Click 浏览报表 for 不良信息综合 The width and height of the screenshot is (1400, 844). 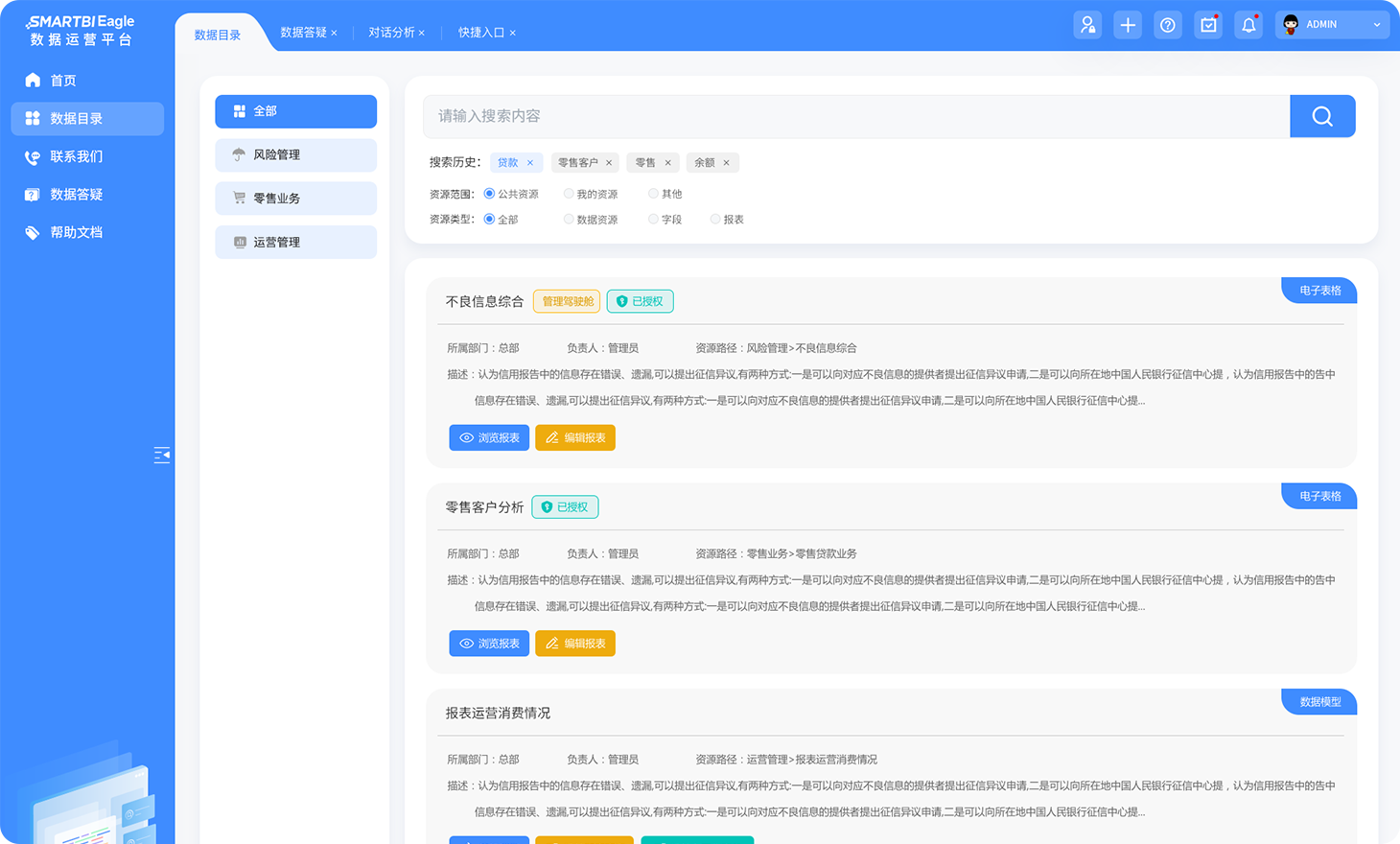(x=489, y=438)
